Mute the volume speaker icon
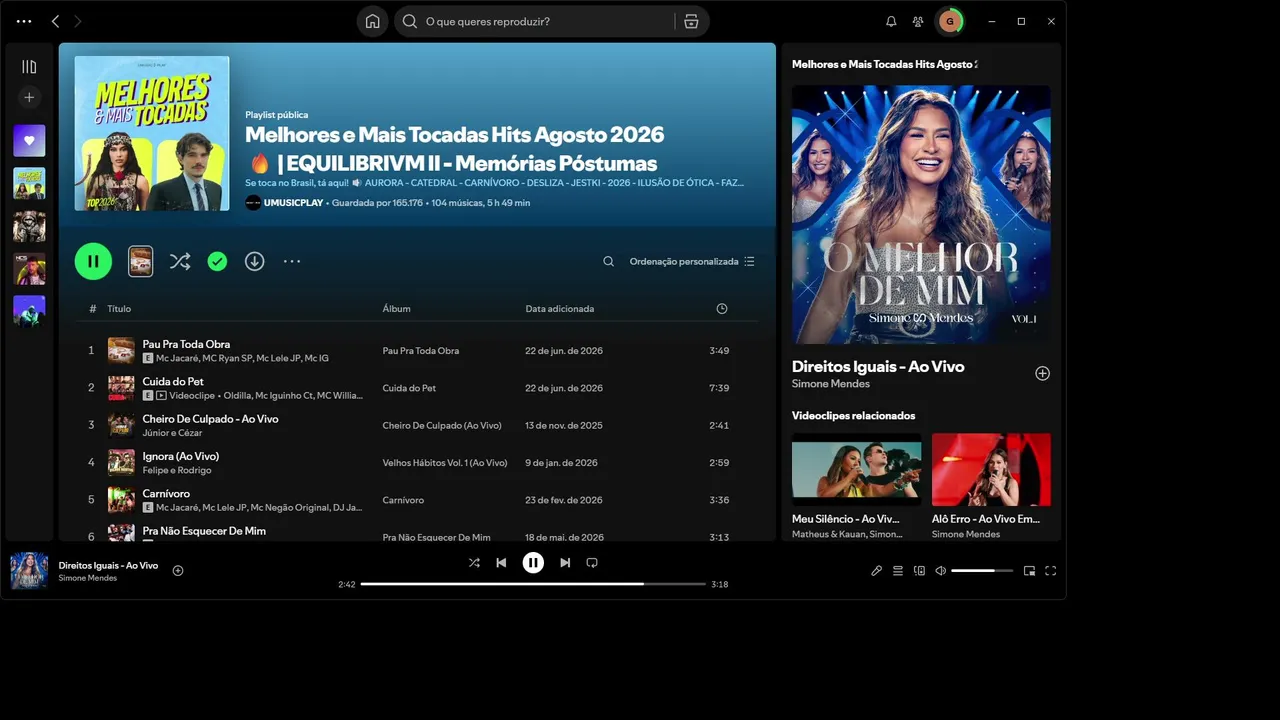Screen dimensions: 1280x720 (940, 571)
